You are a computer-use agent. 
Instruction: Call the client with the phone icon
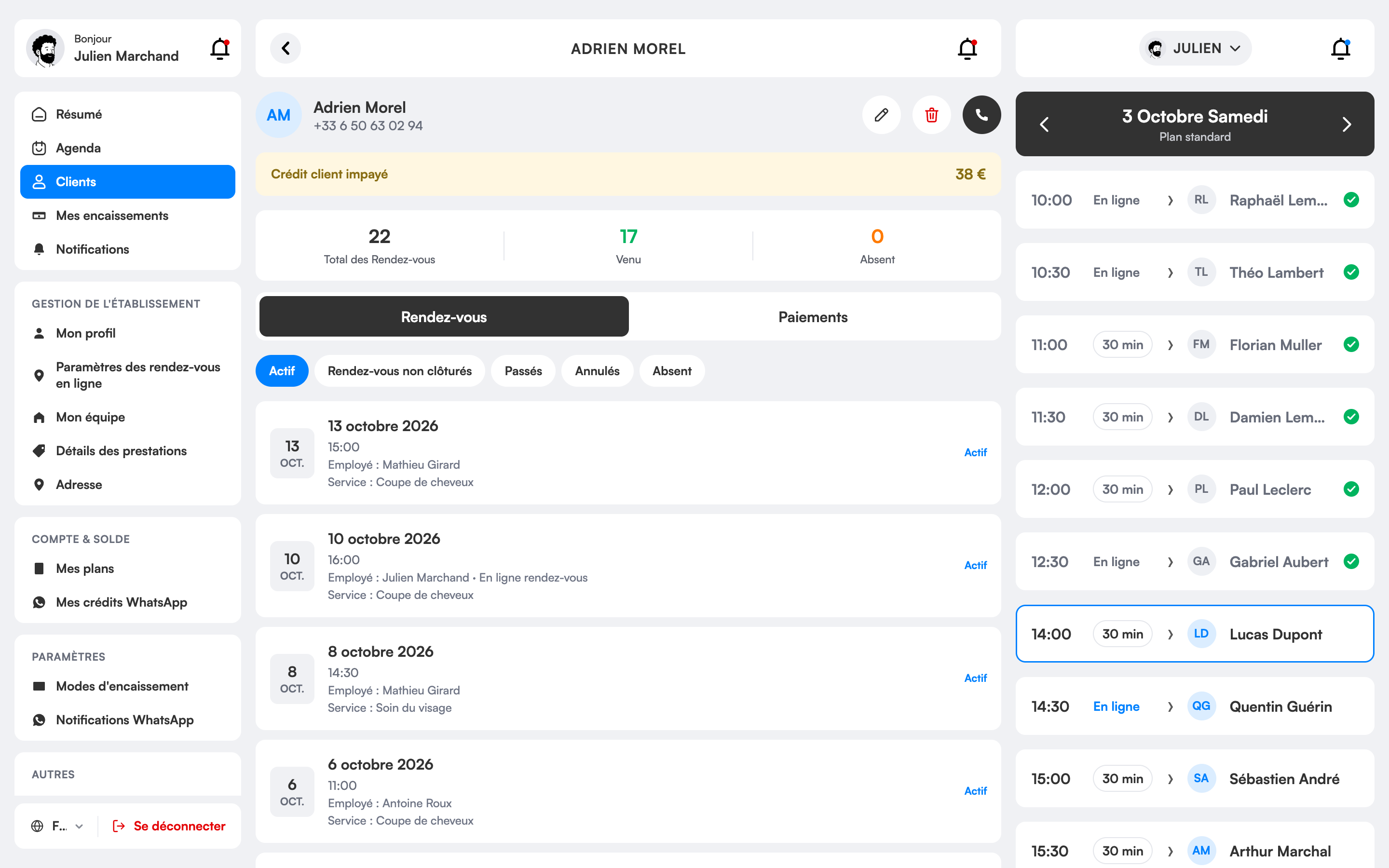click(x=981, y=115)
